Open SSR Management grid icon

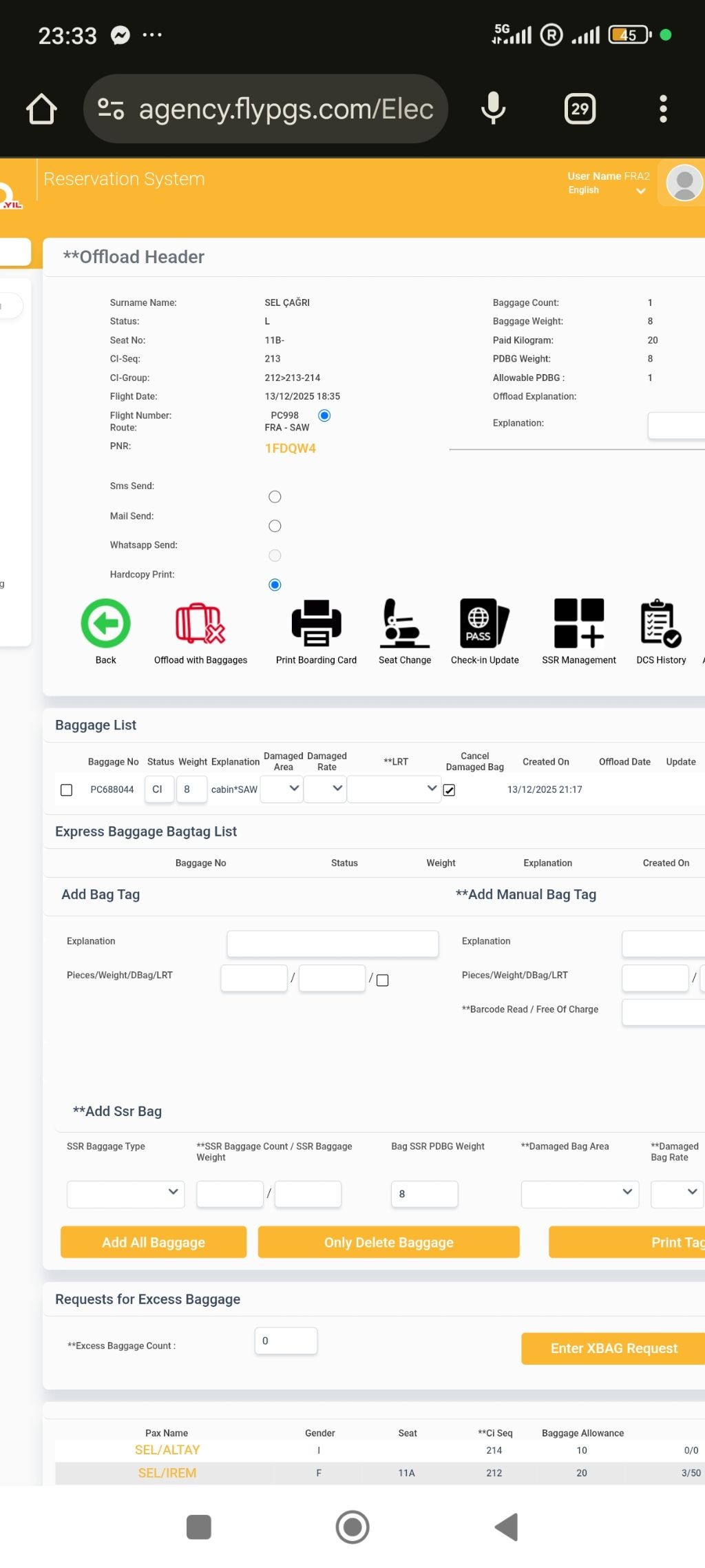click(x=579, y=623)
